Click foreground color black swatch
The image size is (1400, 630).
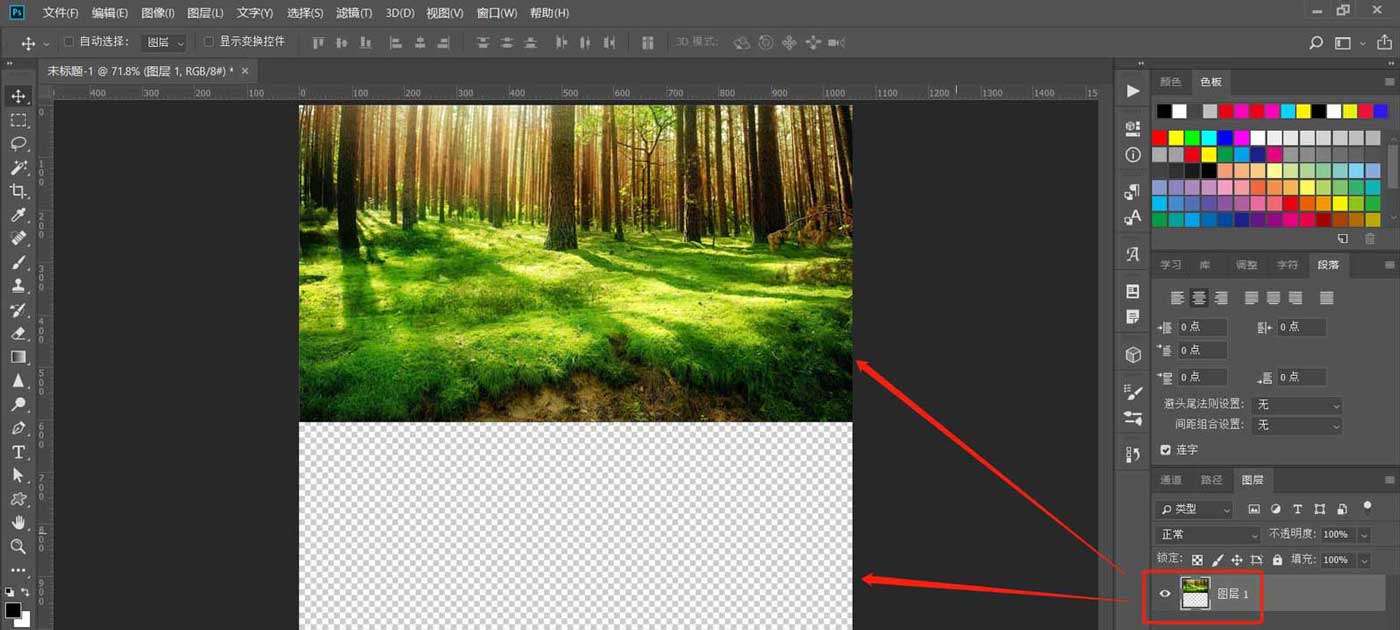click(x=12, y=610)
